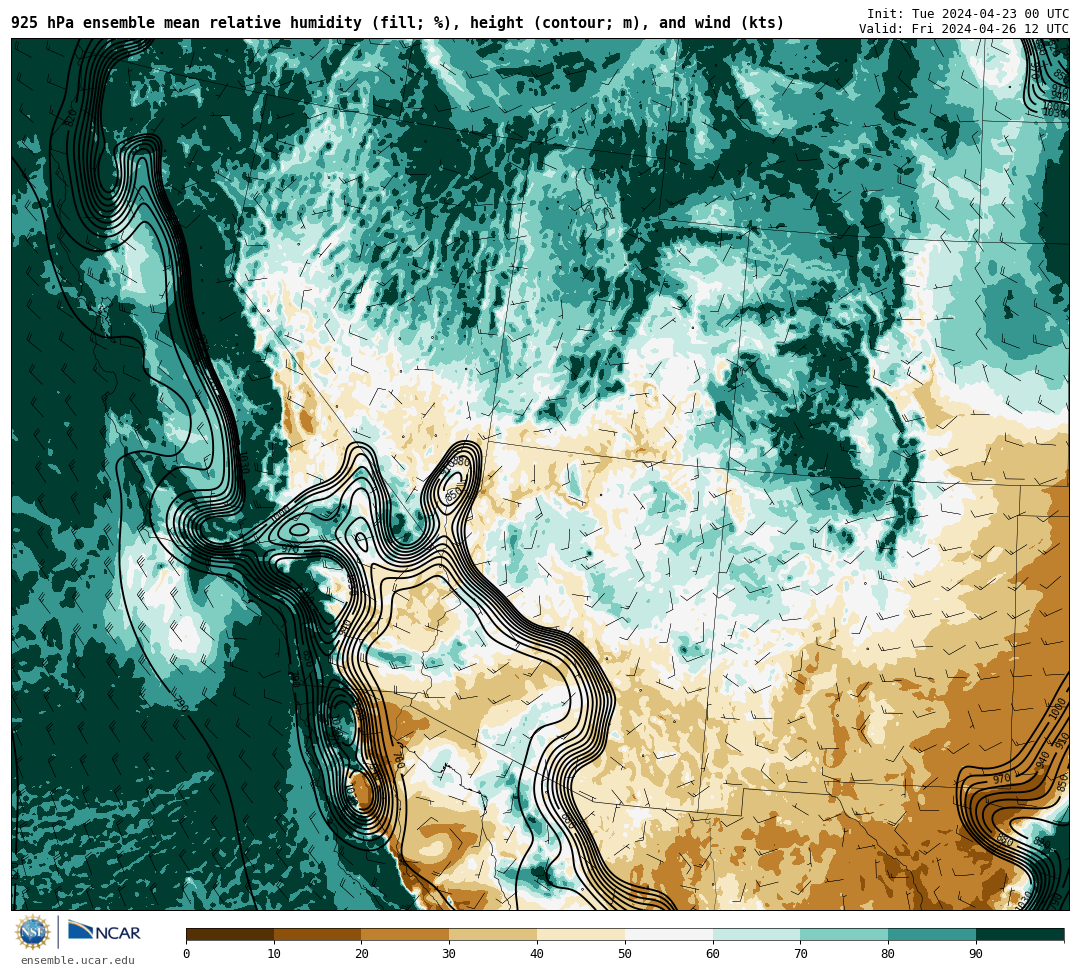
Task: Click the 10-20 brown colorbar segment
Action: click(318, 934)
